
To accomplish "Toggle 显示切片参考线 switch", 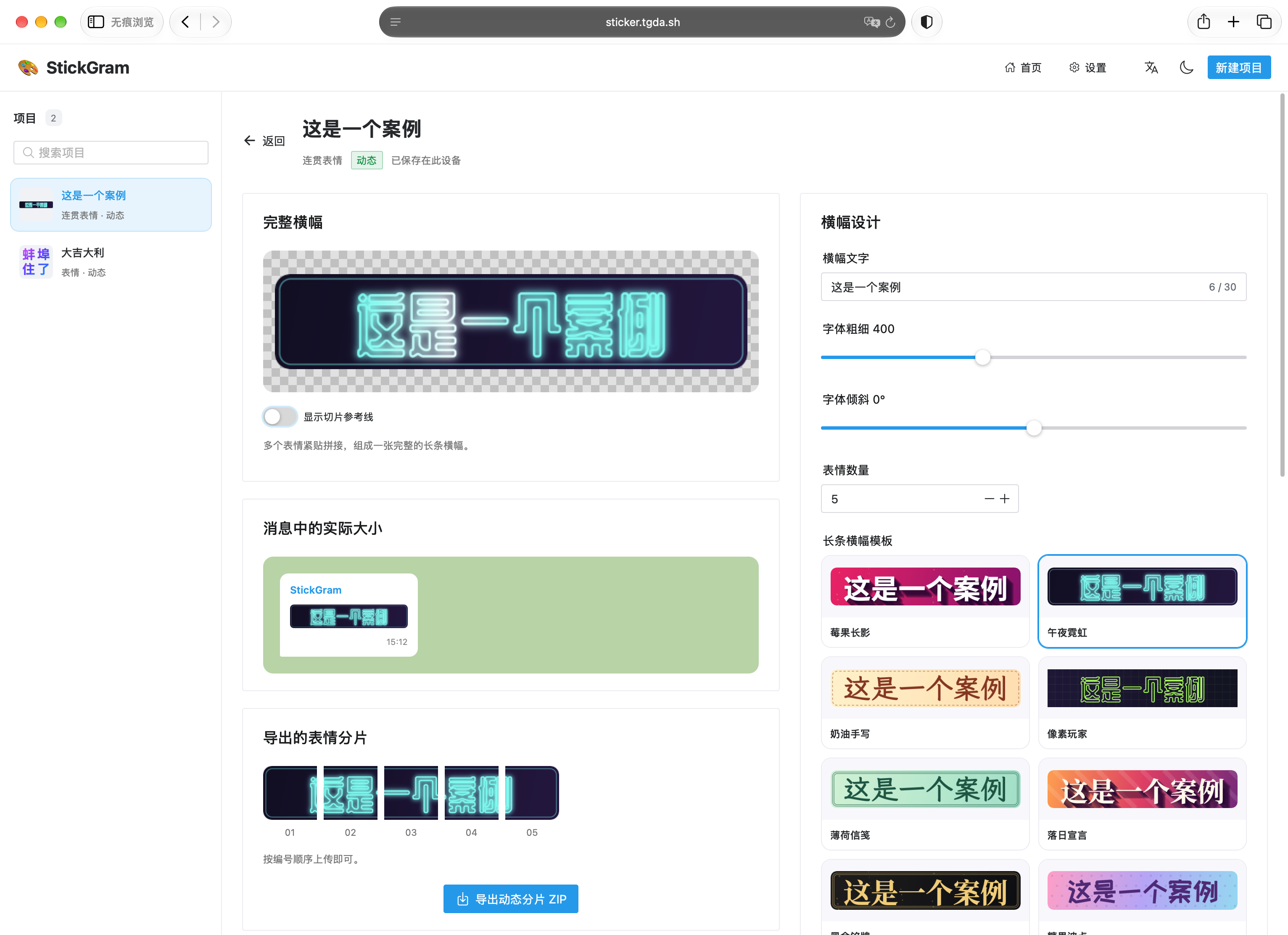I will (x=280, y=416).
